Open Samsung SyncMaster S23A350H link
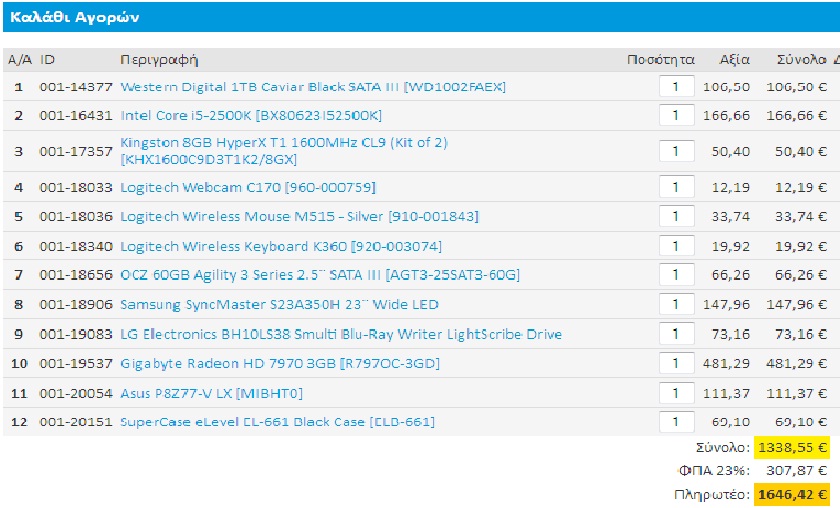840x508 pixels. 279,305
